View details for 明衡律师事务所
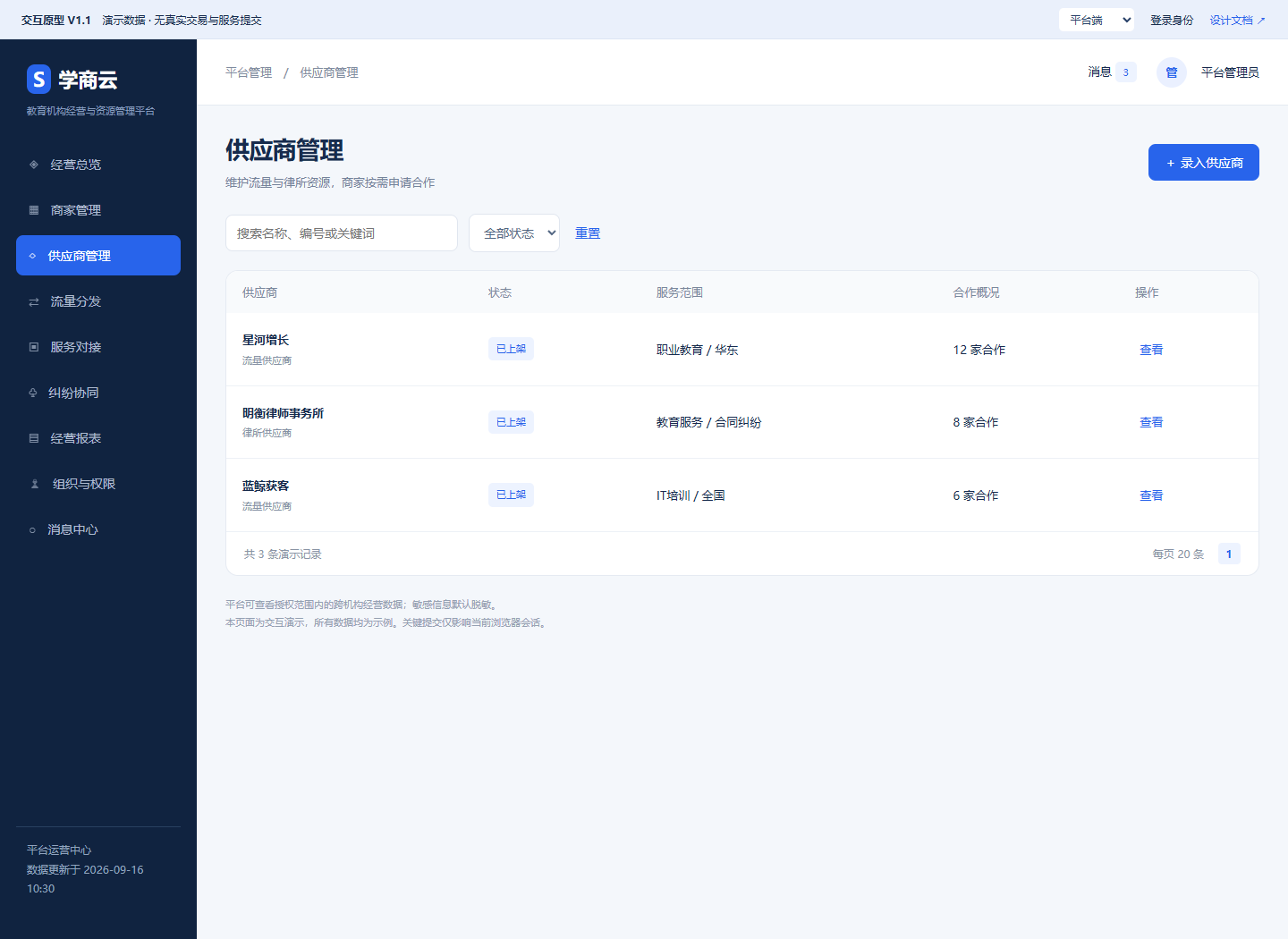The image size is (1288, 939). (1151, 422)
